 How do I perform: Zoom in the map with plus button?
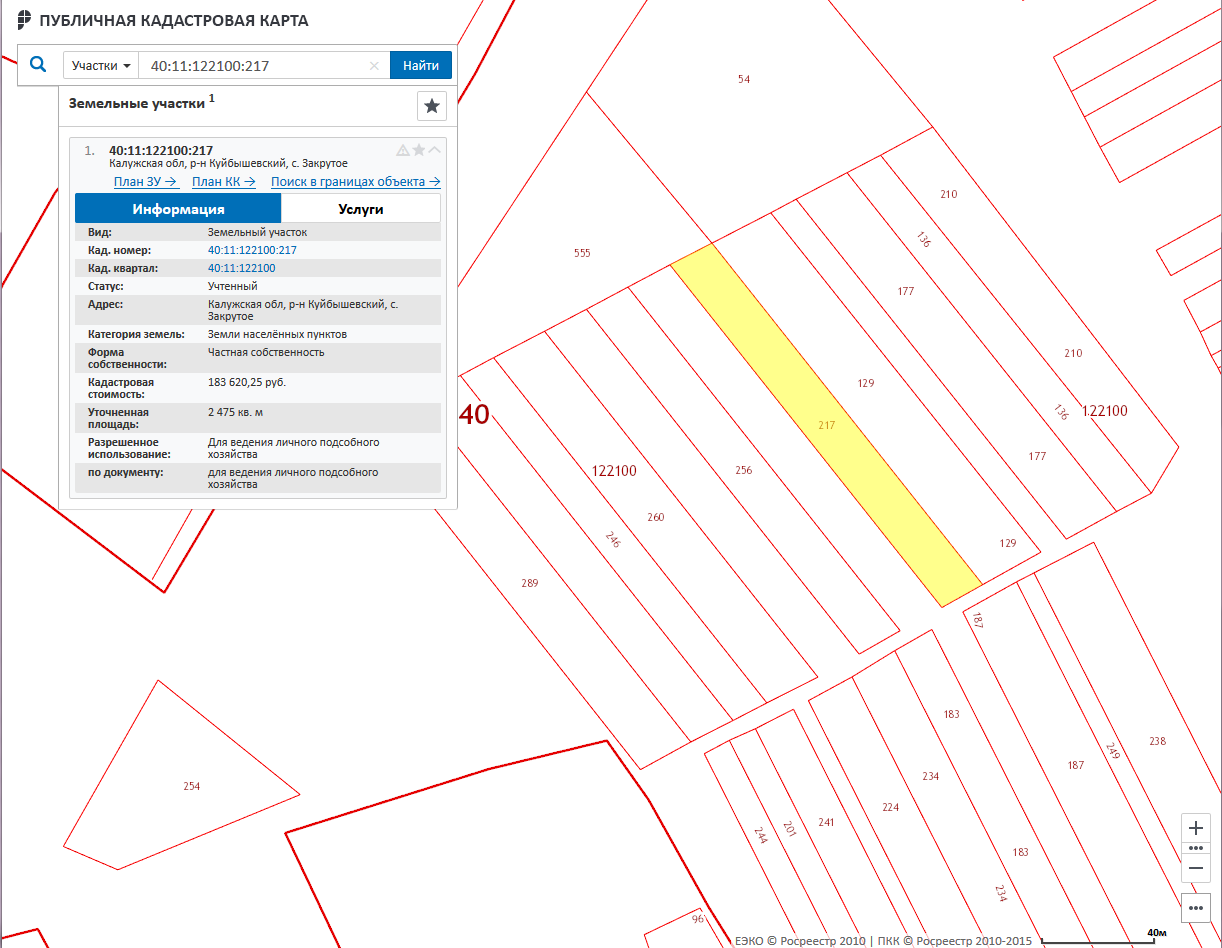pyautogui.click(x=1196, y=828)
